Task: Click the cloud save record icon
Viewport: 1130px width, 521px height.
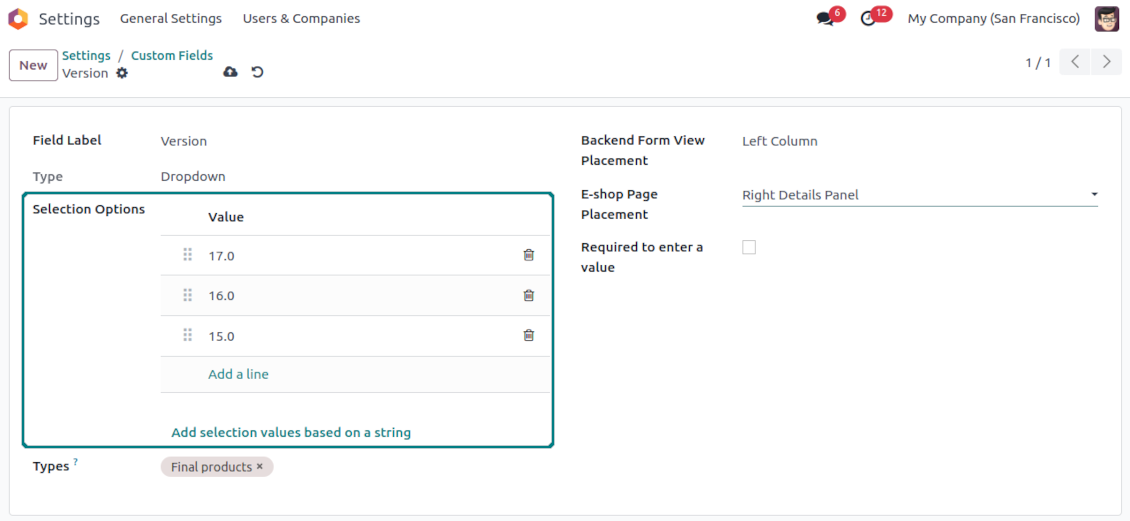Action: (230, 72)
